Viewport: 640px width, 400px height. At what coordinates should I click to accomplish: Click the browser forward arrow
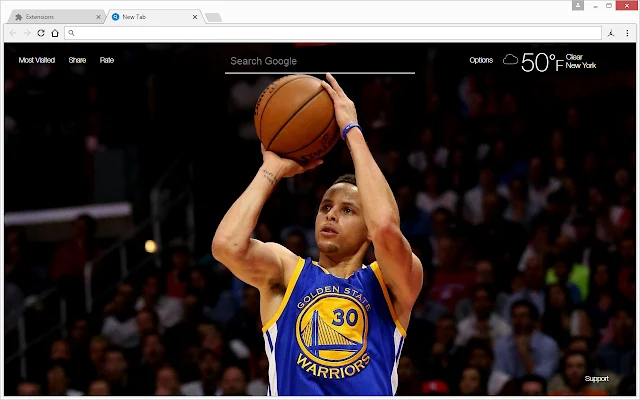[x=27, y=33]
